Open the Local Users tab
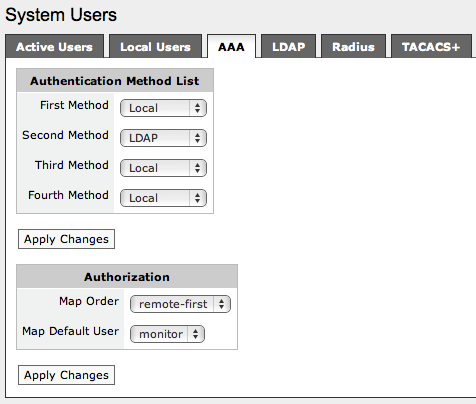Image resolution: width=476 pixels, height=404 pixels. tap(155, 46)
